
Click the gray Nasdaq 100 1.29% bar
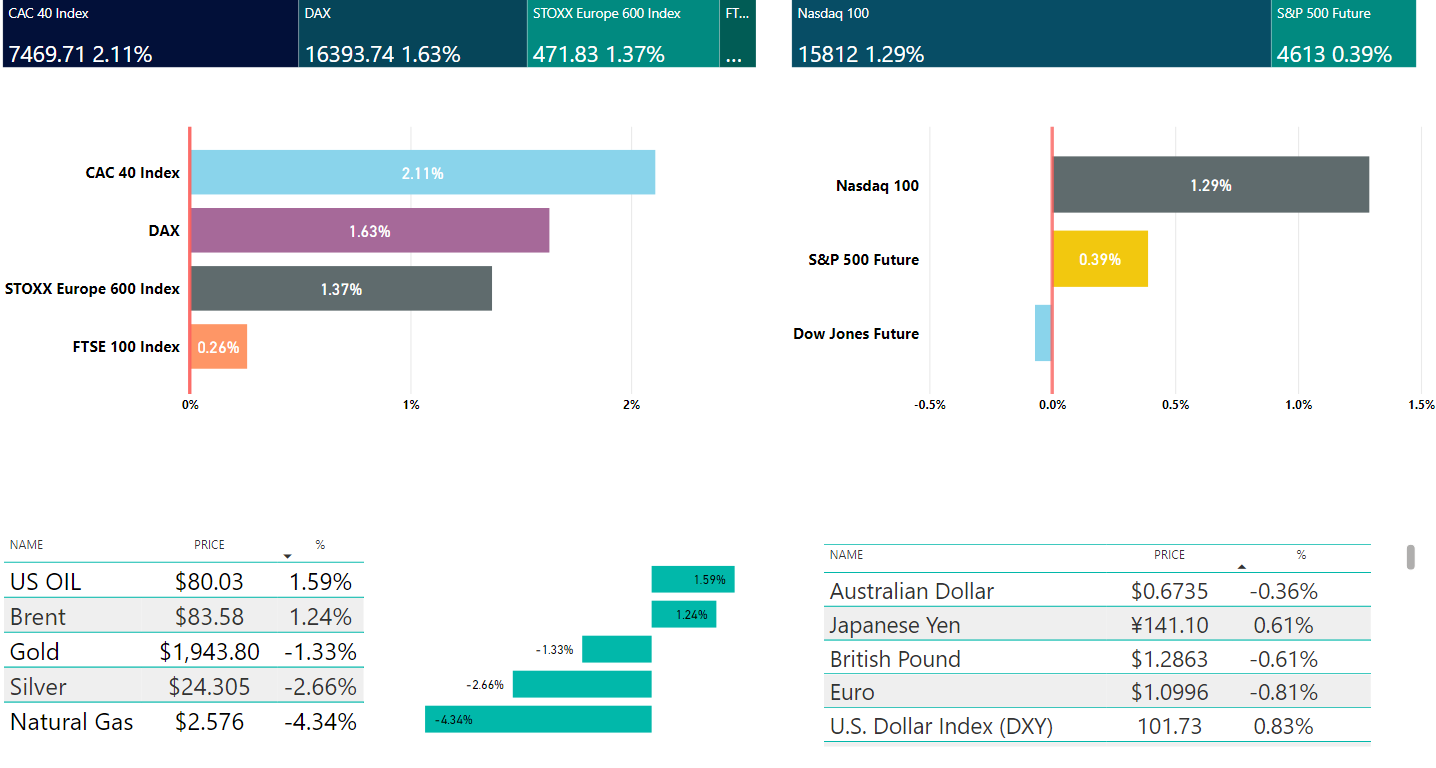point(1210,185)
